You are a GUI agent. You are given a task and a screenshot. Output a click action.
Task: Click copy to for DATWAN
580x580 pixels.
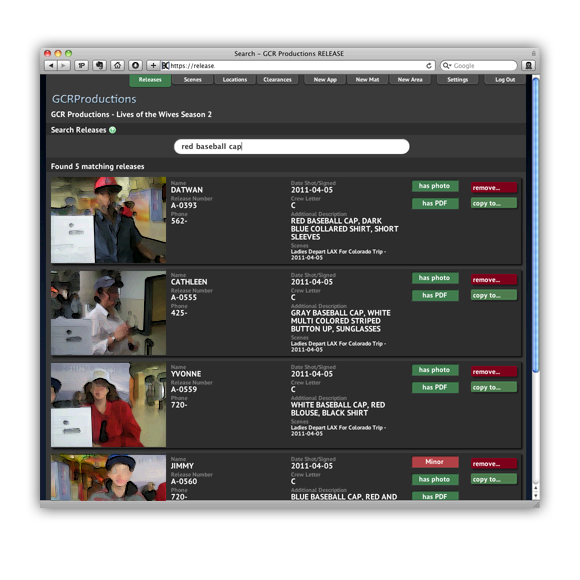(x=494, y=203)
